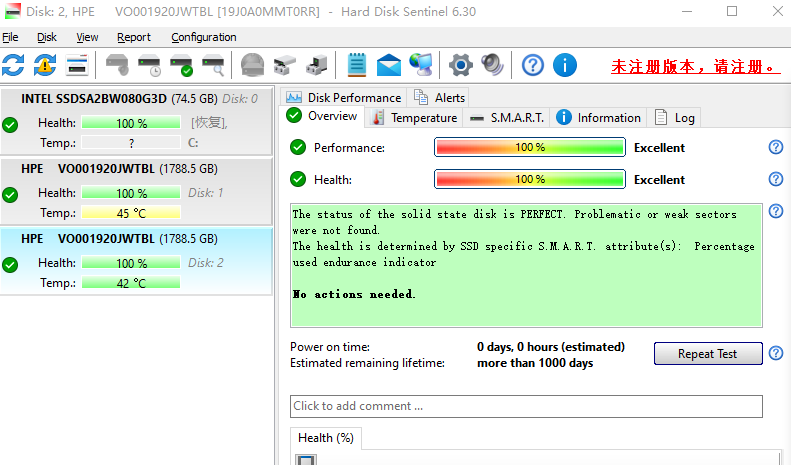Open the report notebook toolbar icon

pyautogui.click(x=357, y=66)
